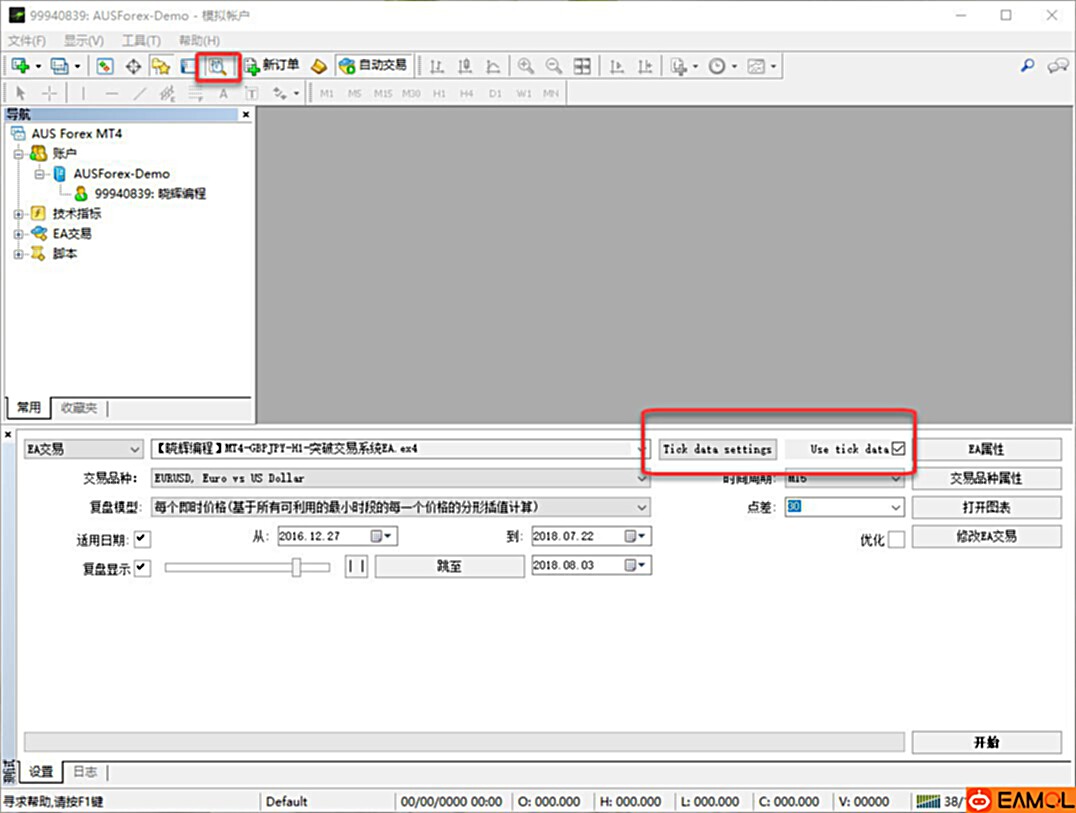Open the 点差 spread dropdown
Viewport: 1076px width, 813px height.
[x=844, y=508]
